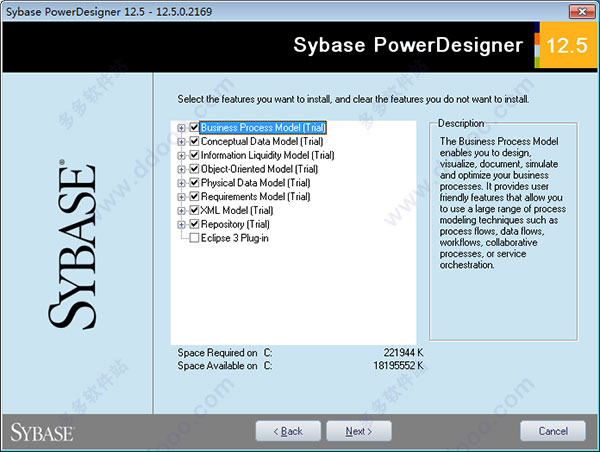
Task: Expand the Conceptual Data Model node
Action: (181, 142)
